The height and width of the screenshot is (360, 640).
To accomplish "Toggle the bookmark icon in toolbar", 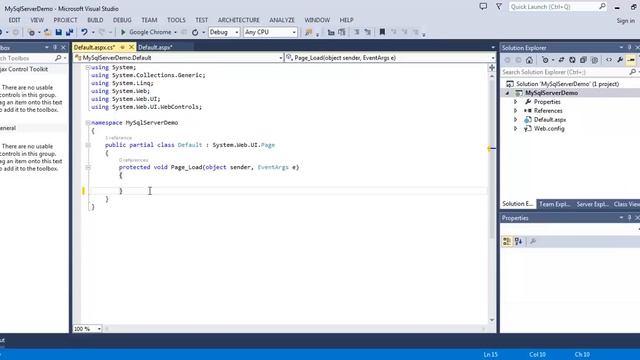I will [x=382, y=32].
